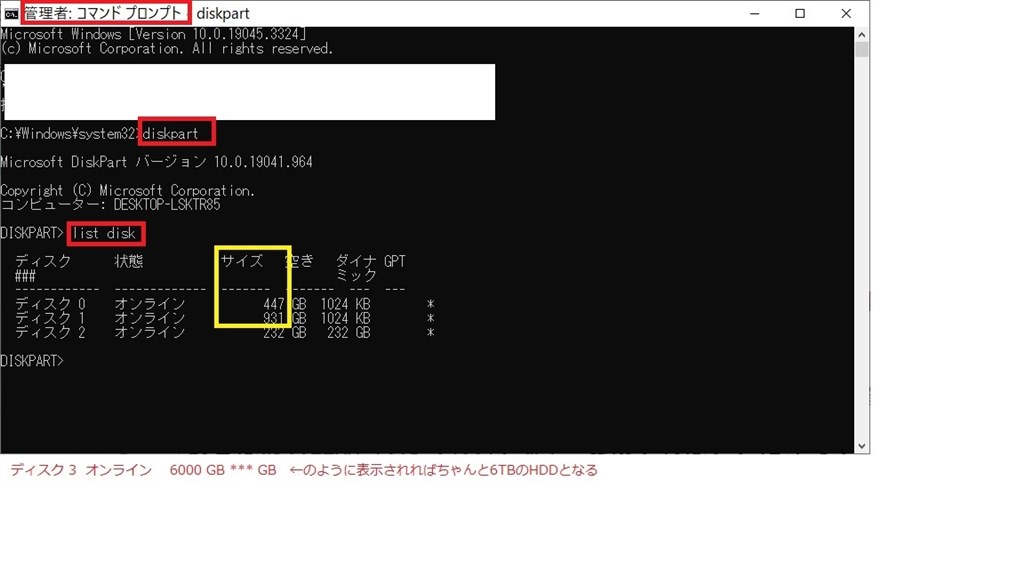
Task: Click the scrollbar up arrow
Action: tap(861, 35)
